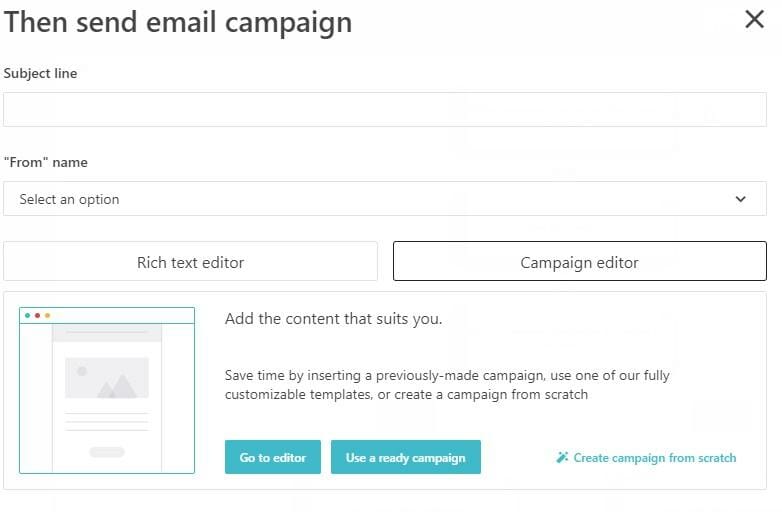Viewport: 782px width, 512px height.
Task: Click "Add the content that suits you" text
Action: point(333,320)
